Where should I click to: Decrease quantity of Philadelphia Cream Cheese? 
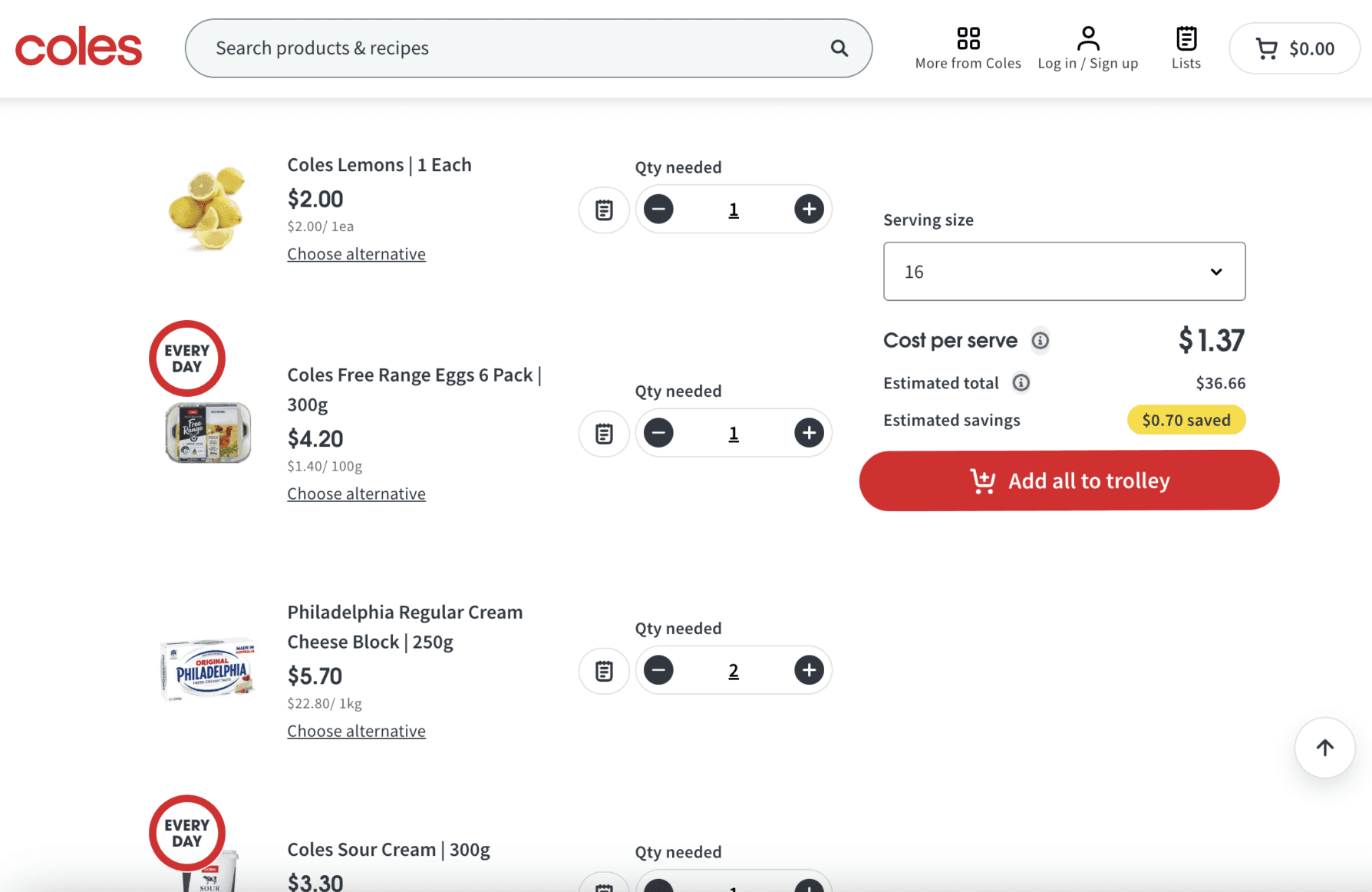[658, 670]
